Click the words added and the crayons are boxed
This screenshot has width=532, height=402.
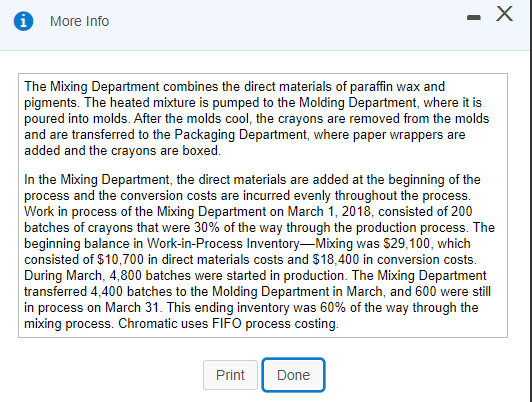click(x=122, y=151)
